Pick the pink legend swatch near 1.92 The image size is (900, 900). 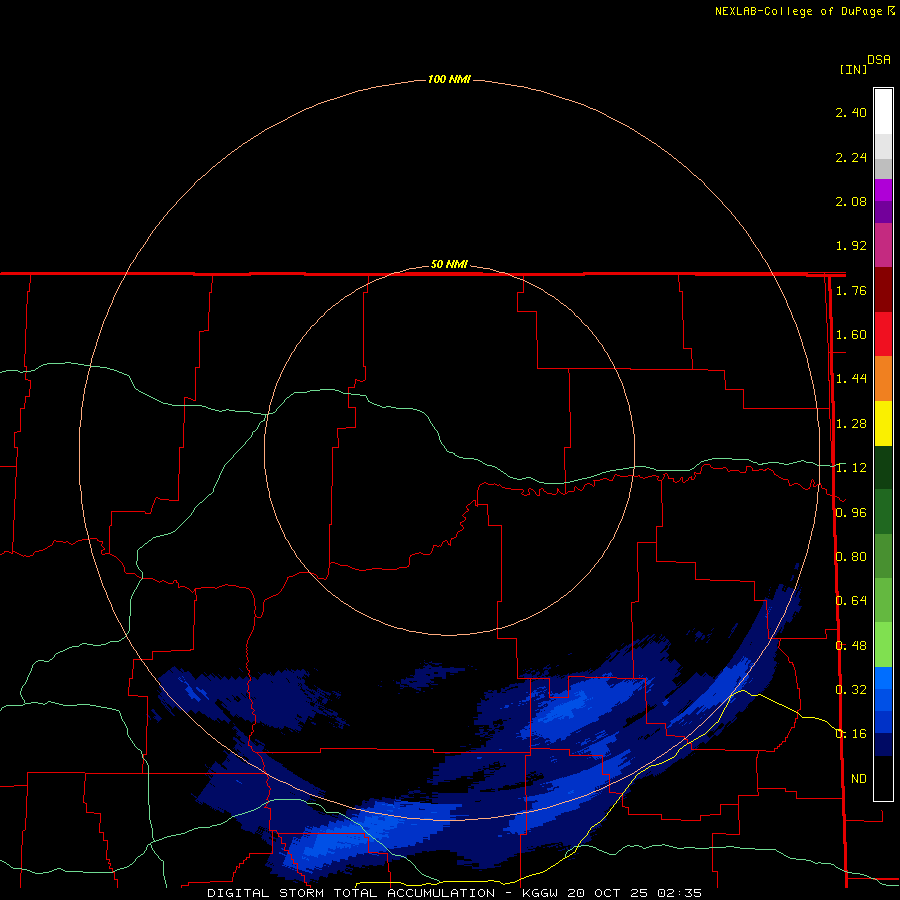(x=883, y=245)
